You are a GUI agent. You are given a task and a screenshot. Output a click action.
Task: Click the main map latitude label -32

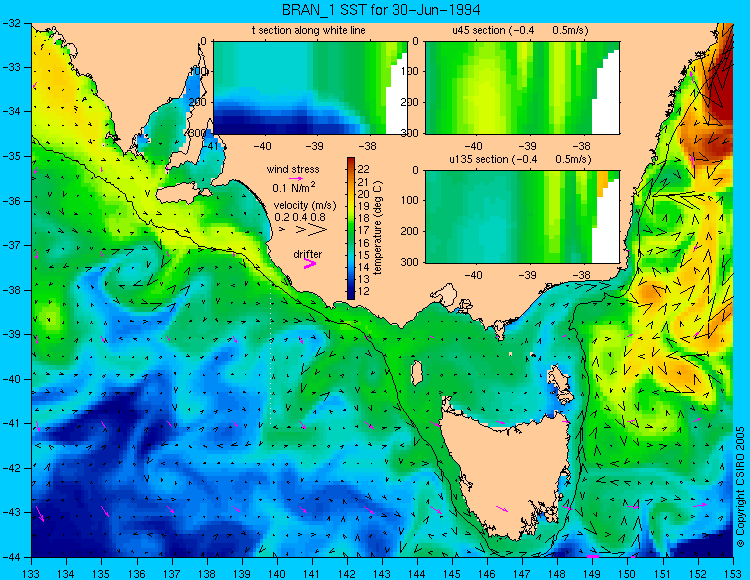pyautogui.click(x=11, y=23)
